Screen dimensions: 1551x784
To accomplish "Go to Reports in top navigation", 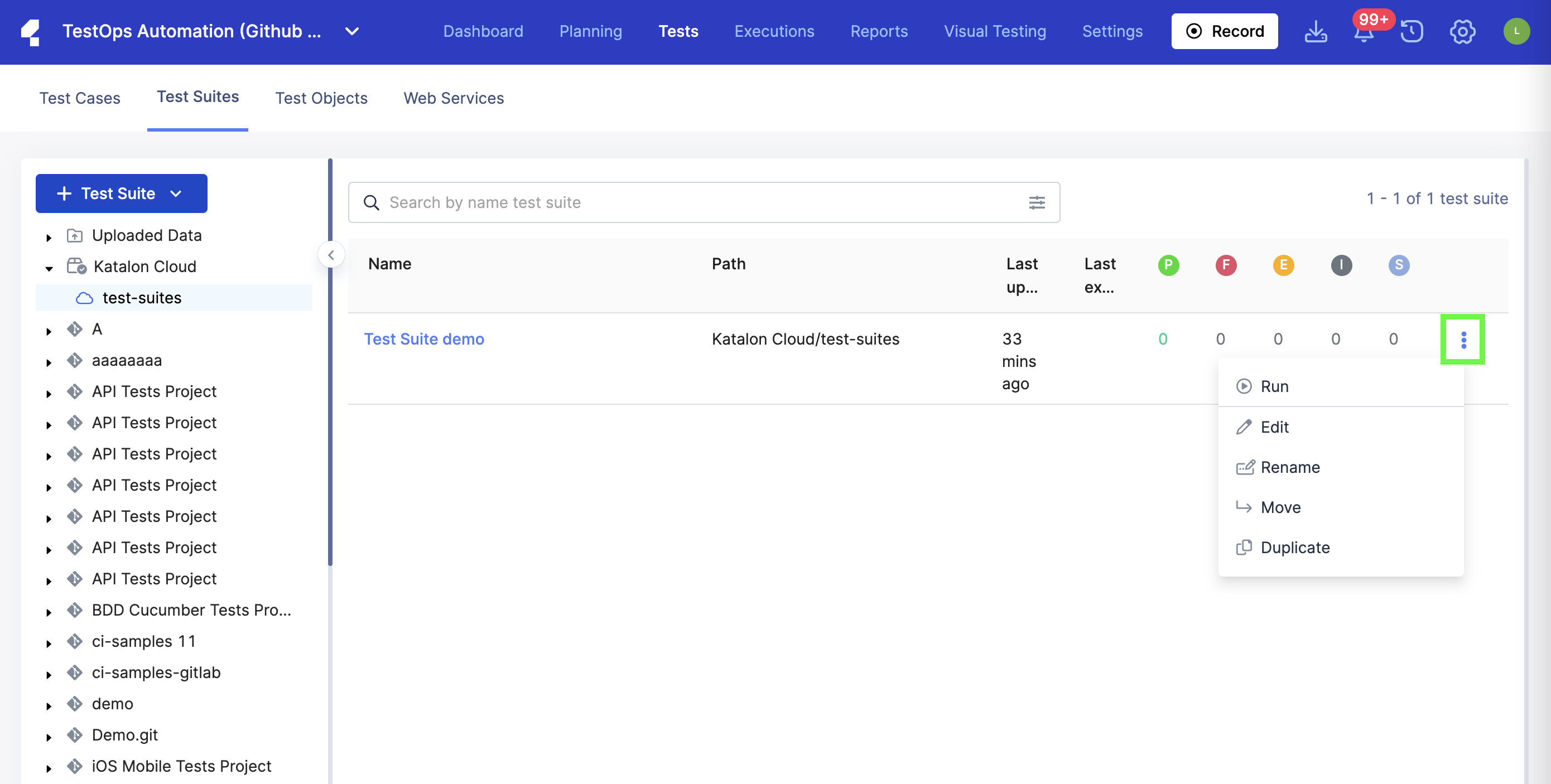I will pyautogui.click(x=879, y=31).
